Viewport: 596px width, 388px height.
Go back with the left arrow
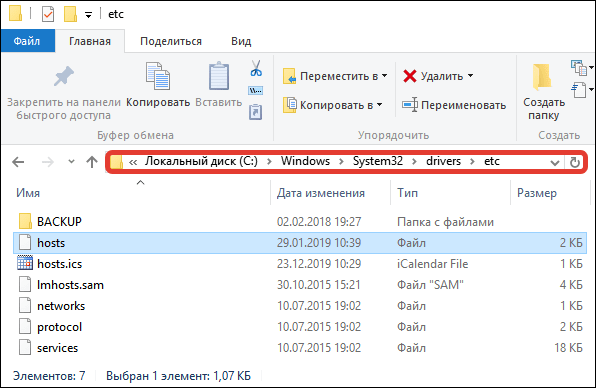point(18,162)
